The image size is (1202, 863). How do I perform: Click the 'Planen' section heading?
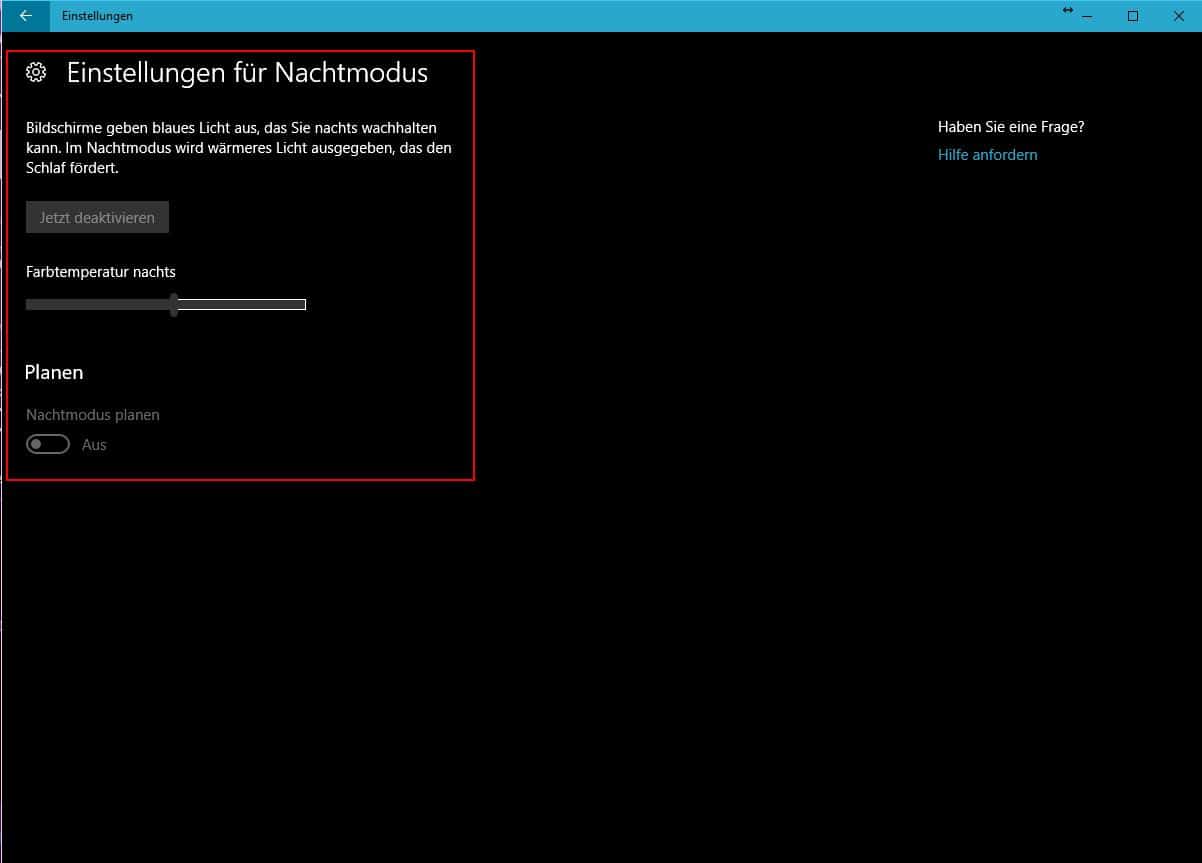click(x=54, y=372)
